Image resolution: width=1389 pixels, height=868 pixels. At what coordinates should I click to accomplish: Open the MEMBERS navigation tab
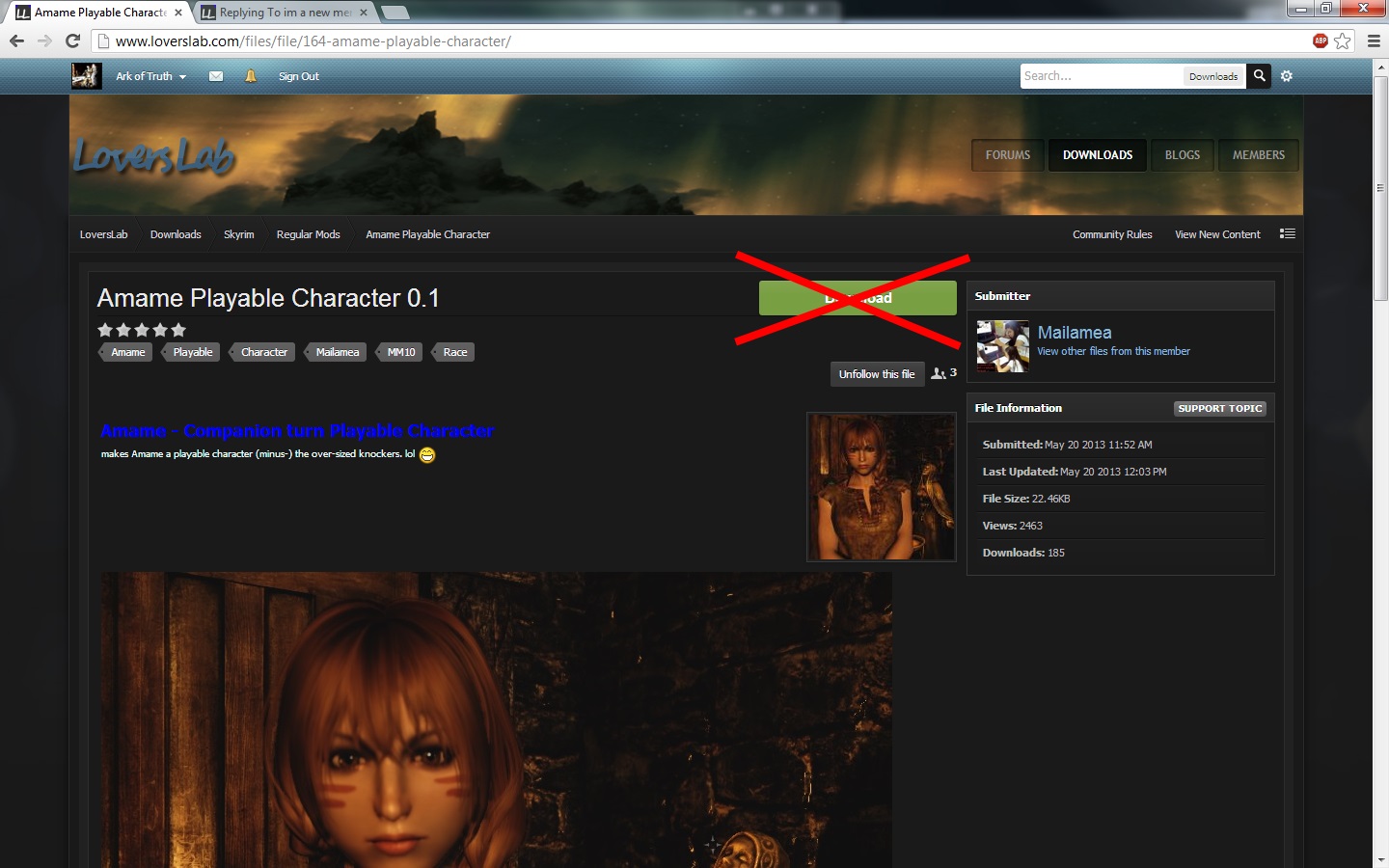click(1259, 154)
